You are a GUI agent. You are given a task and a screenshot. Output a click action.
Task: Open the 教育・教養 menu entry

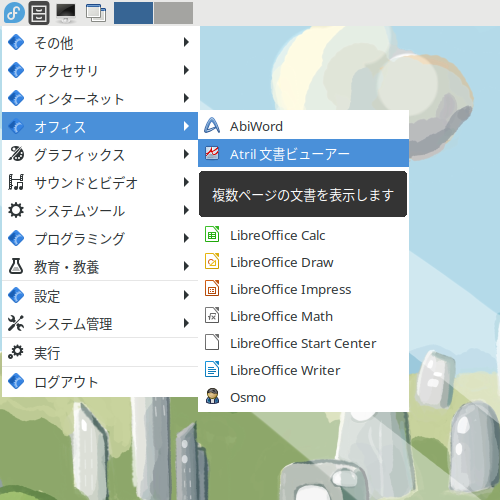pos(100,266)
